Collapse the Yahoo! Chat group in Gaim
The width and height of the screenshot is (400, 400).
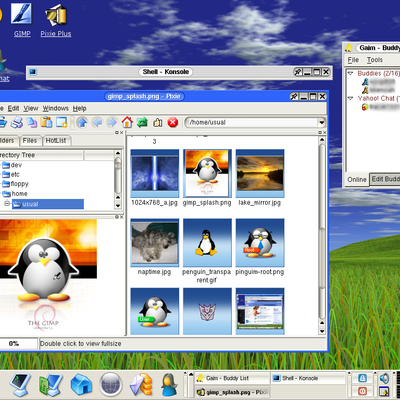pos(350,98)
